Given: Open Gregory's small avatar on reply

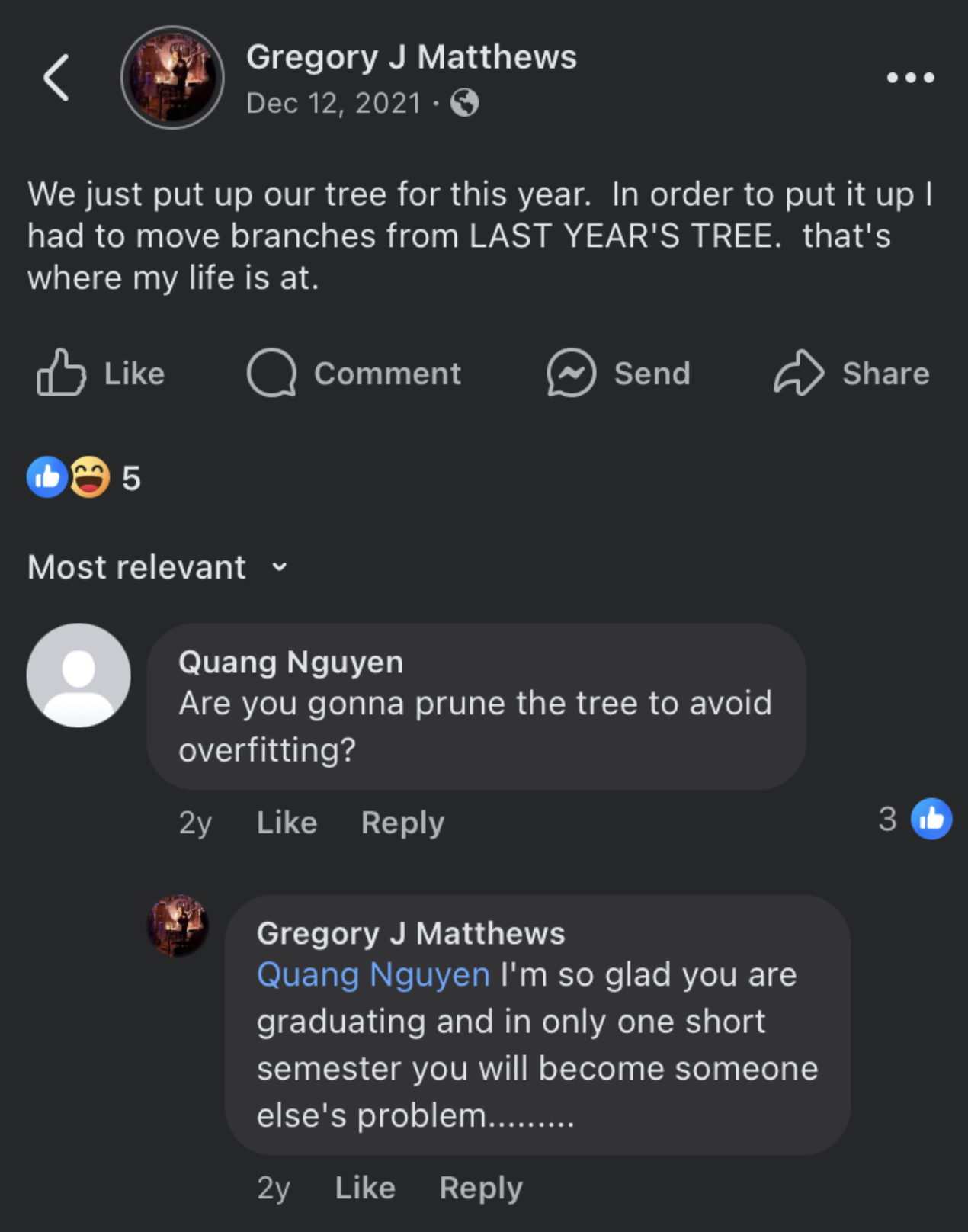Looking at the screenshot, I should tap(178, 926).
